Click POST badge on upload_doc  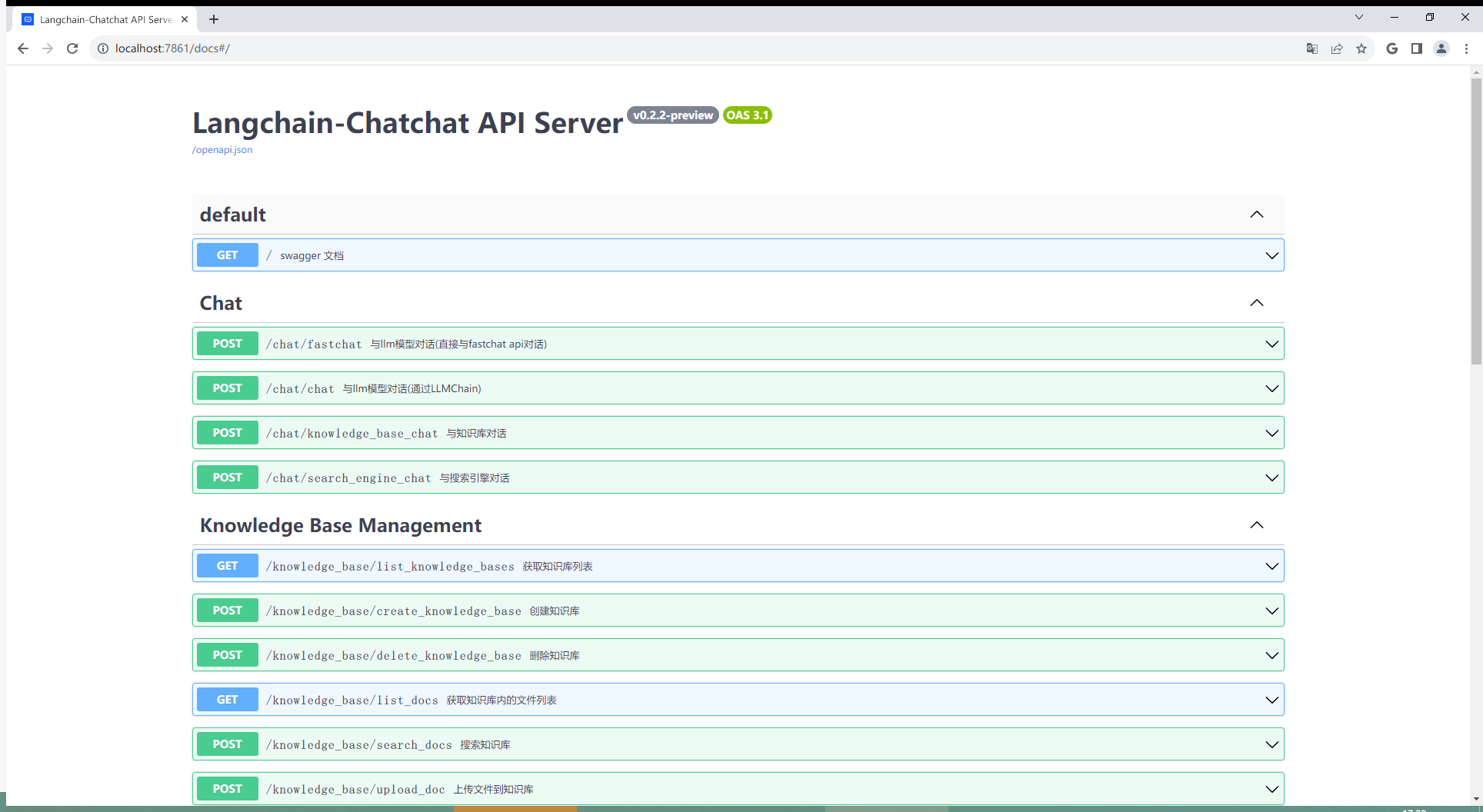pyautogui.click(x=228, y=789)
